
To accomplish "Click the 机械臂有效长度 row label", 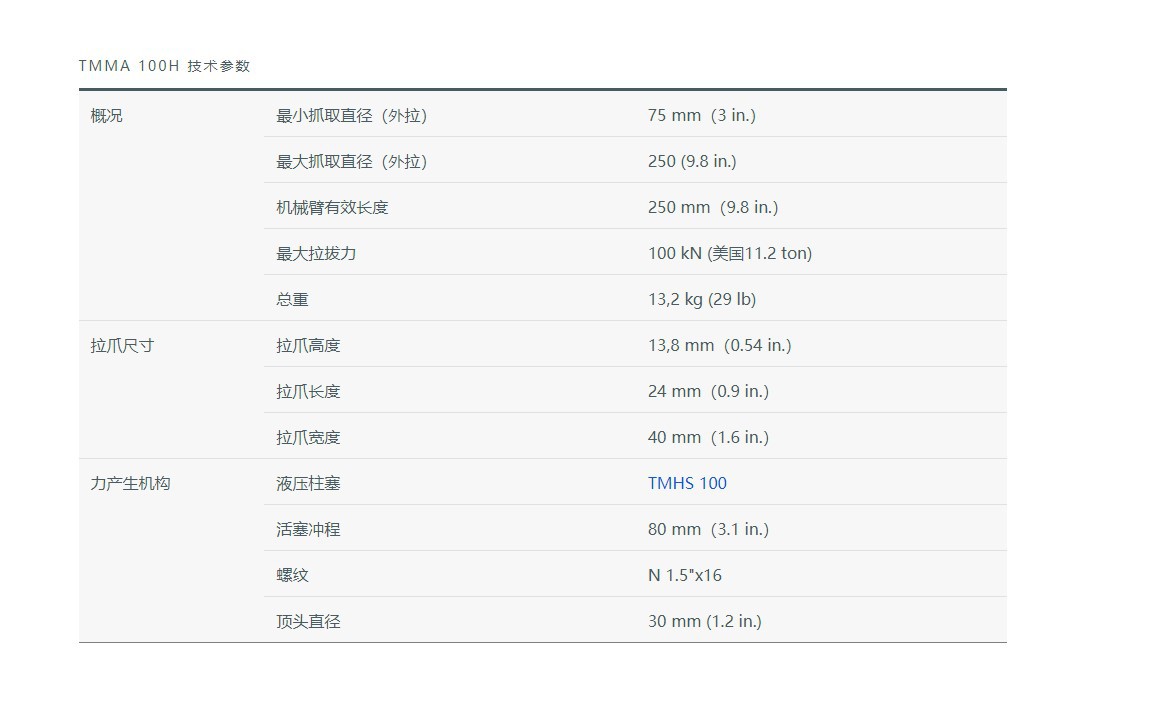I will pos(332,207).
